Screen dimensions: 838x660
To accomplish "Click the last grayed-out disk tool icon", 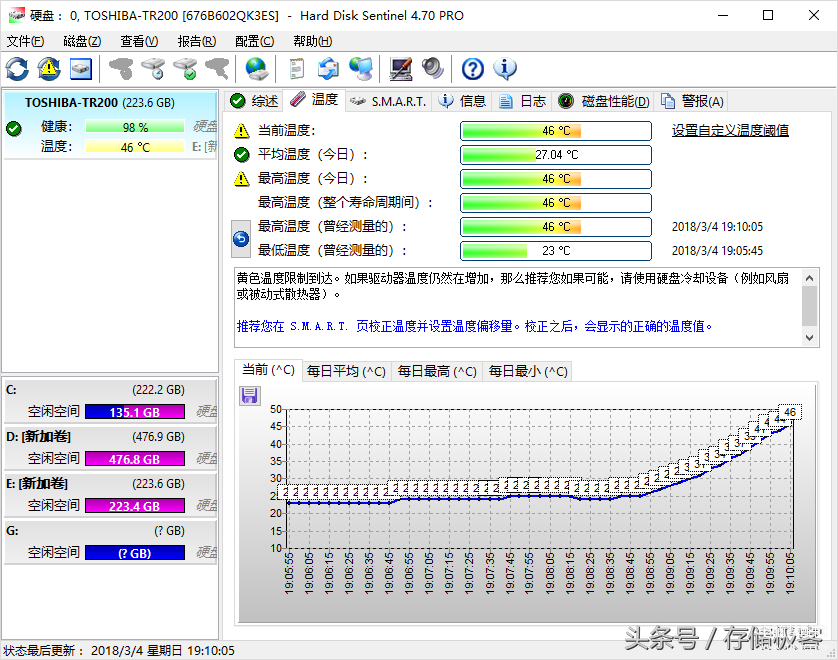I will tap(217, 69).
